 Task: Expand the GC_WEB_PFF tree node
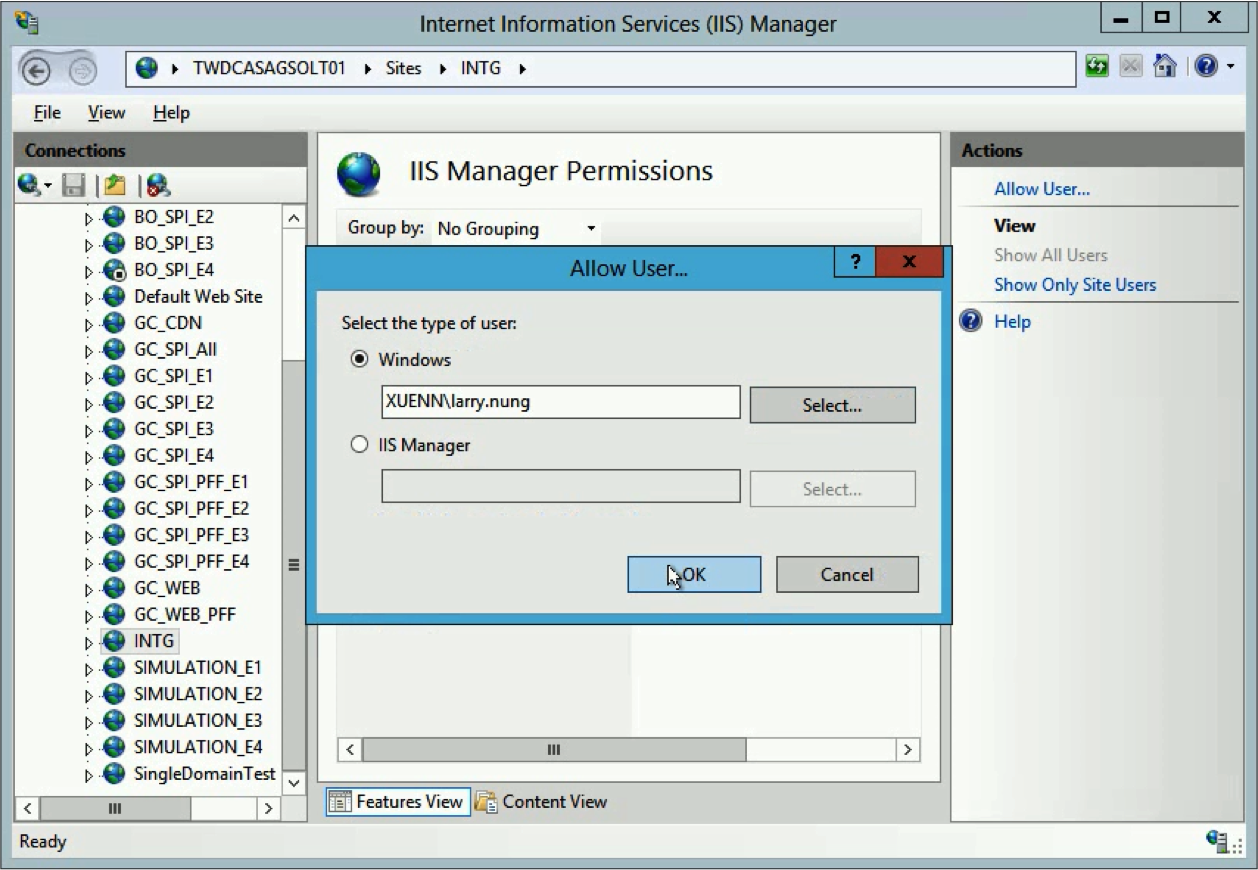(x=89, y=615)
